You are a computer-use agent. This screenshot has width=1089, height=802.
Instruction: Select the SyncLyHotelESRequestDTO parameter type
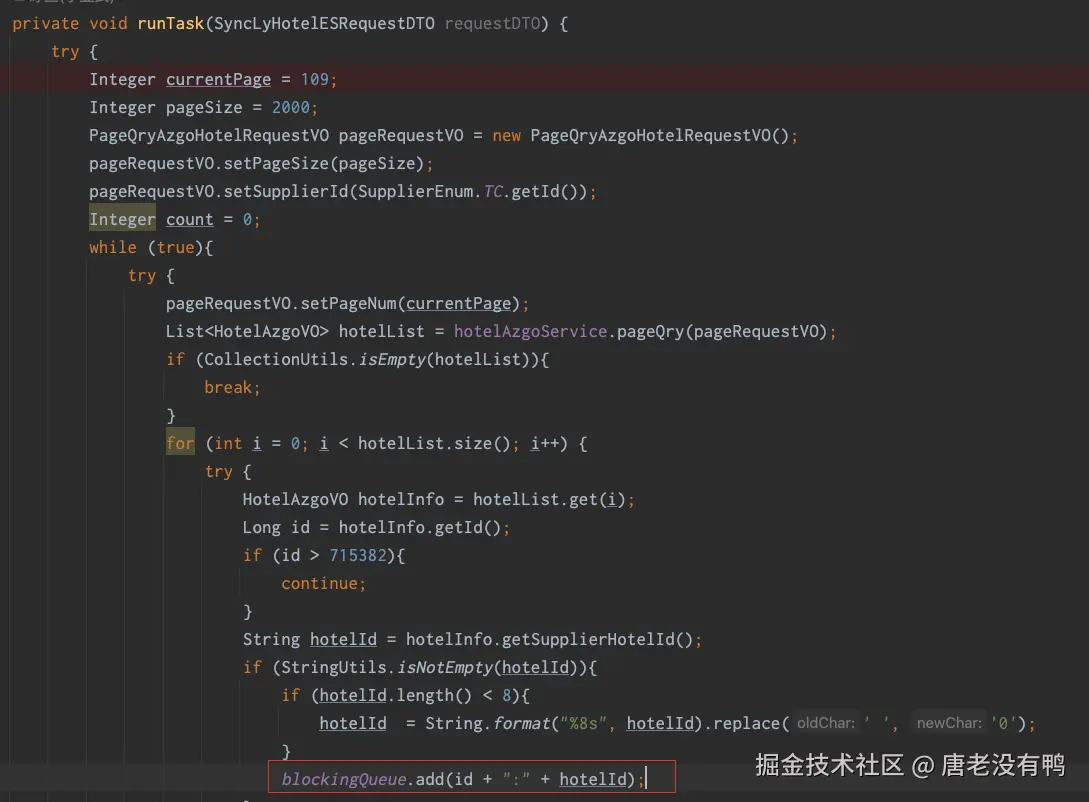pyautogui.click(x=324, y=24)
